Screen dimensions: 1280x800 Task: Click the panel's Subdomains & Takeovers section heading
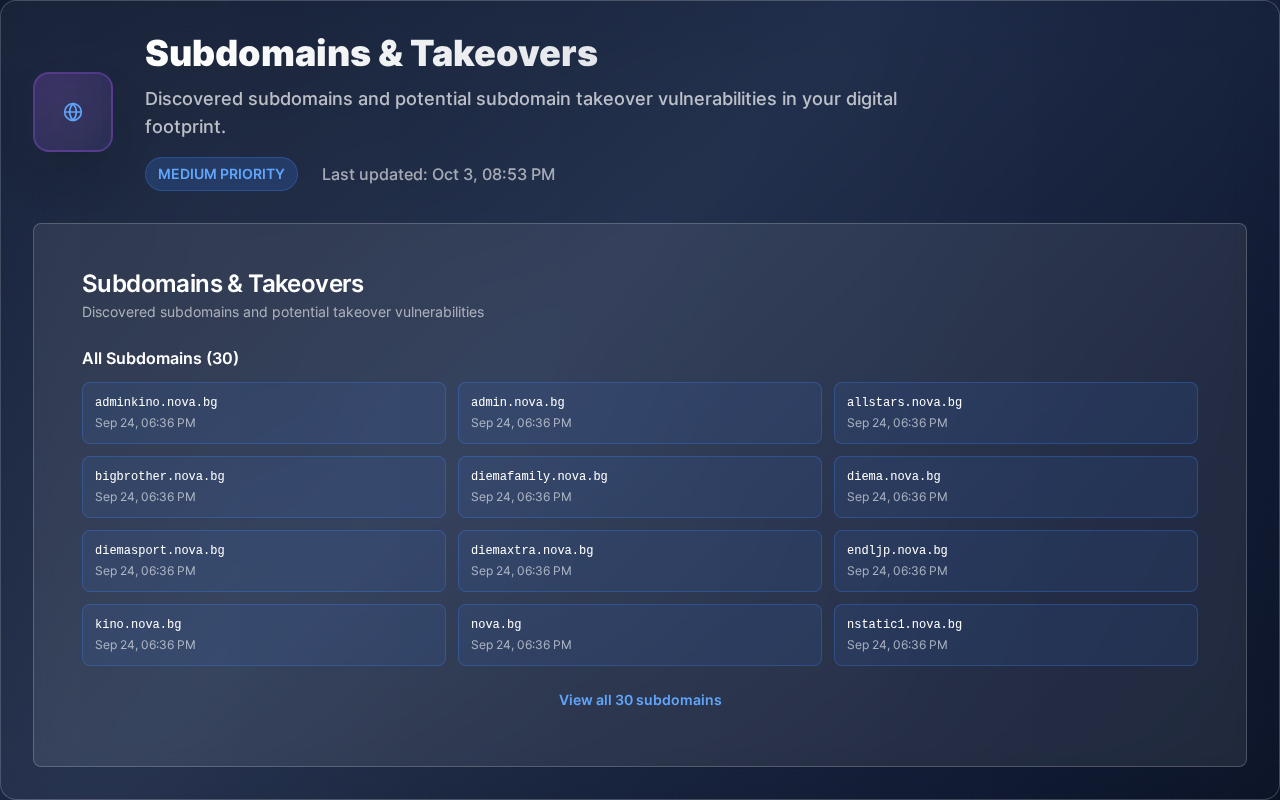click(x=223, y=283)
